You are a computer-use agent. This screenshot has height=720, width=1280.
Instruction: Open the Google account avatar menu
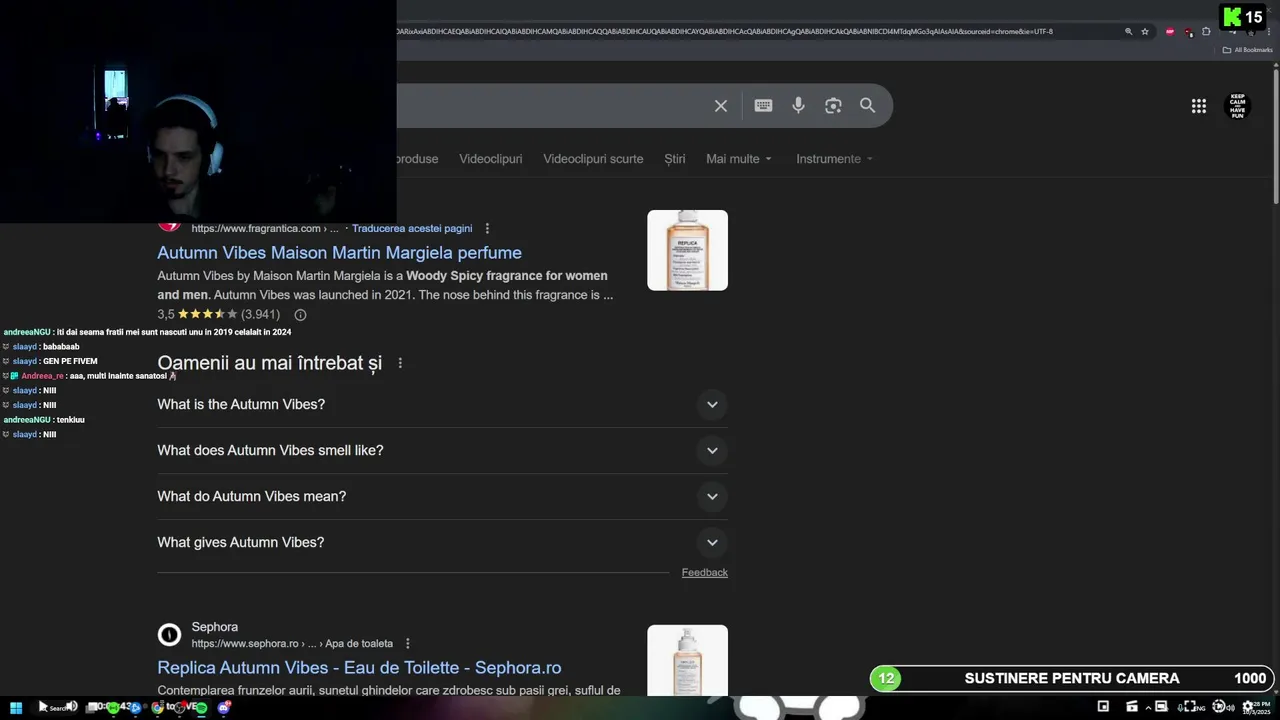tap(1238, 106)
